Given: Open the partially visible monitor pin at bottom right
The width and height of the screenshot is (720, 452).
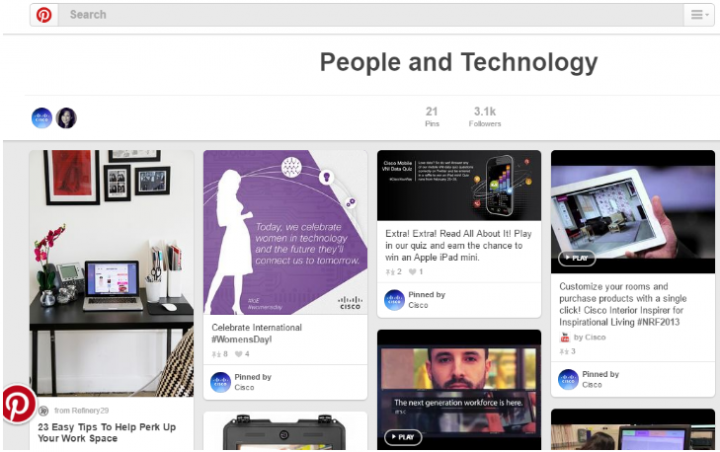Looking at the screenshot, I should point(633,429).
